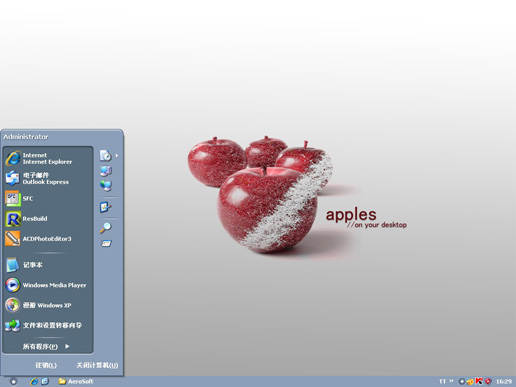Expand the recent documents arrow
The image size is (516, 387).
click(117, 155)
